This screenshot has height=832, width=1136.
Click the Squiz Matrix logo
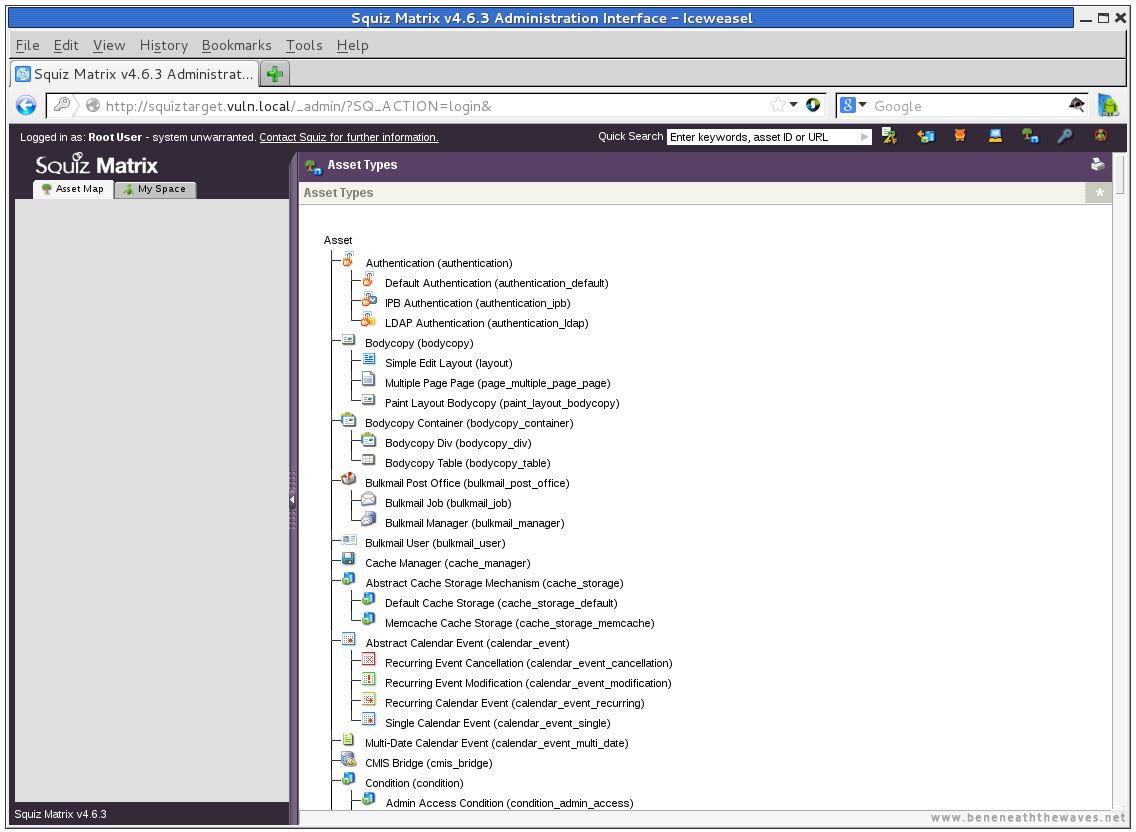click(96, 165)
